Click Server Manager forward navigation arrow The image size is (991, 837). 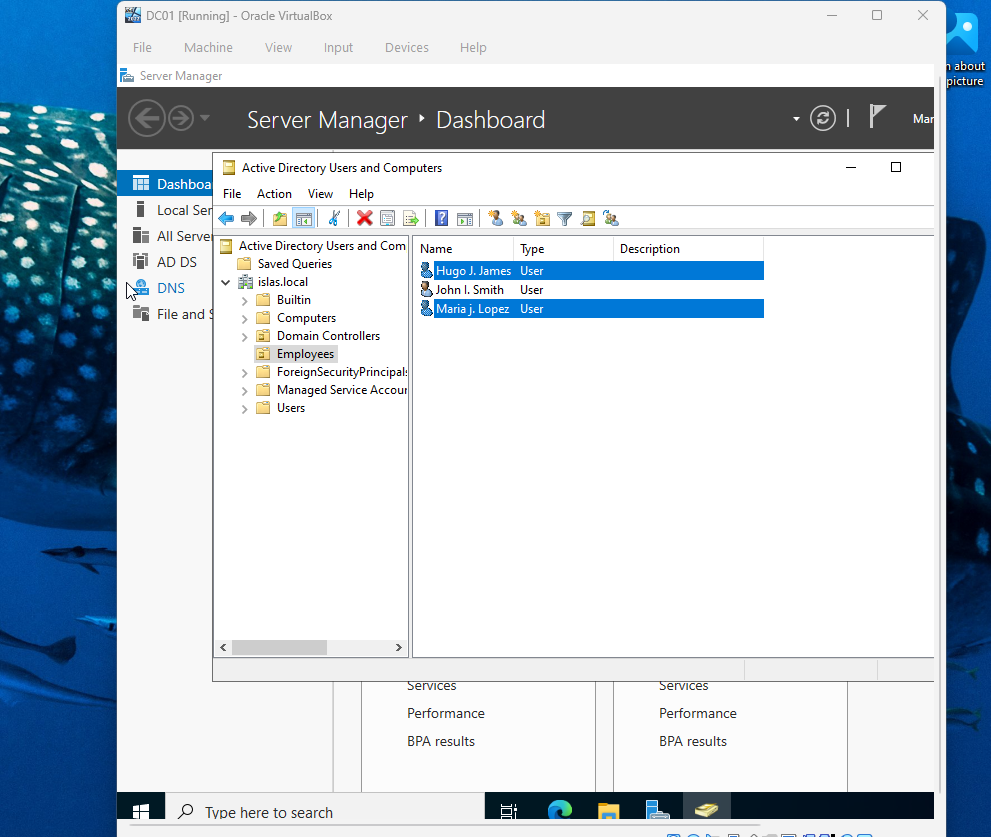[181, 118]
